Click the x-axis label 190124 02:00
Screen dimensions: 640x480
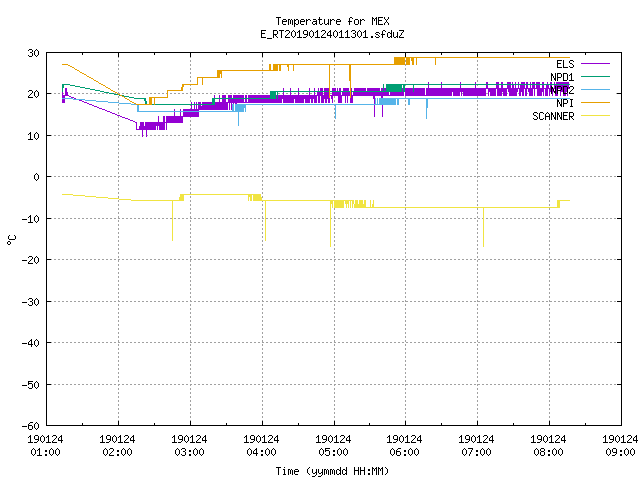click(x=117, y=446)
